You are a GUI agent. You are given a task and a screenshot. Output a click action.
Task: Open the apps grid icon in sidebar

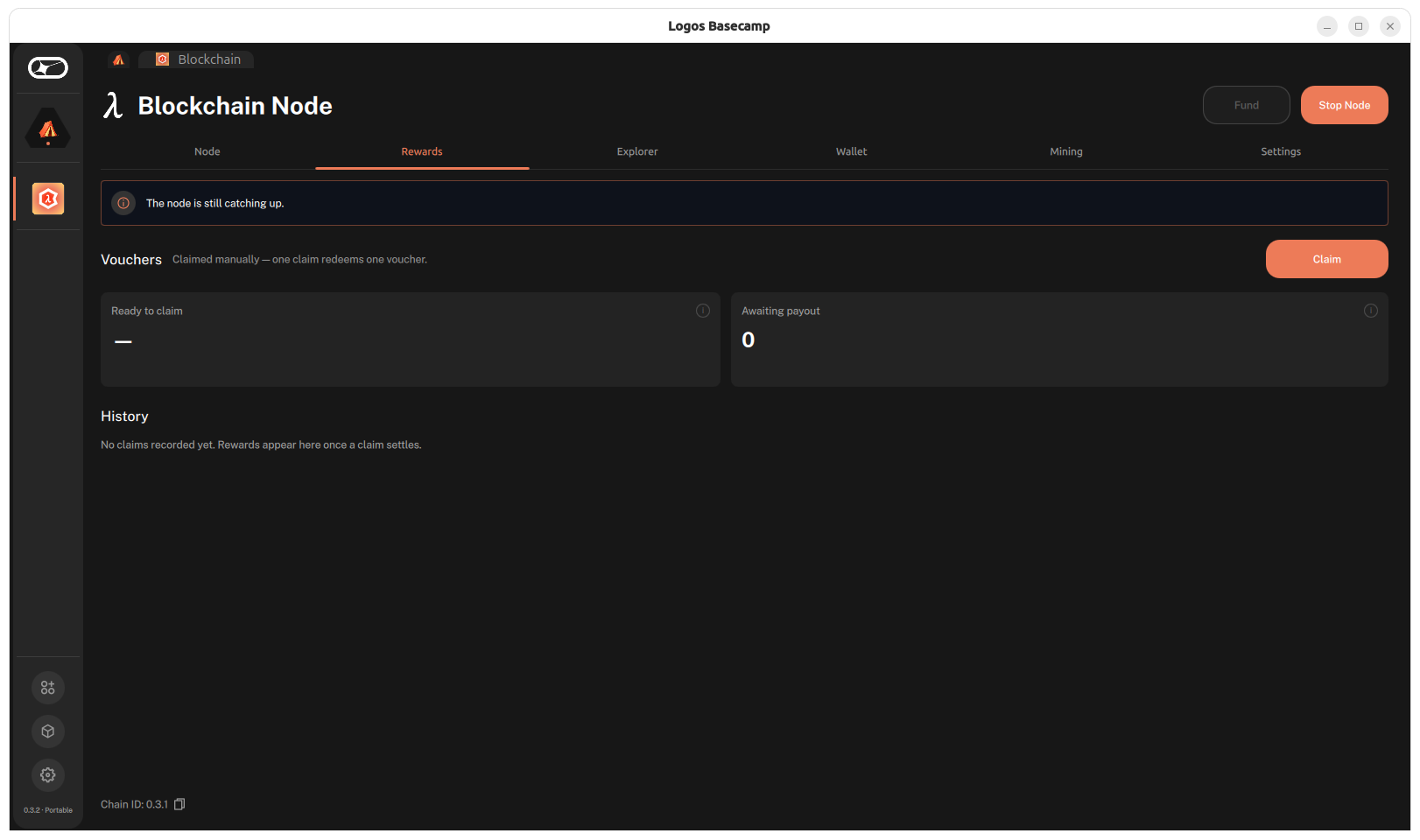(x=48, y=688)
